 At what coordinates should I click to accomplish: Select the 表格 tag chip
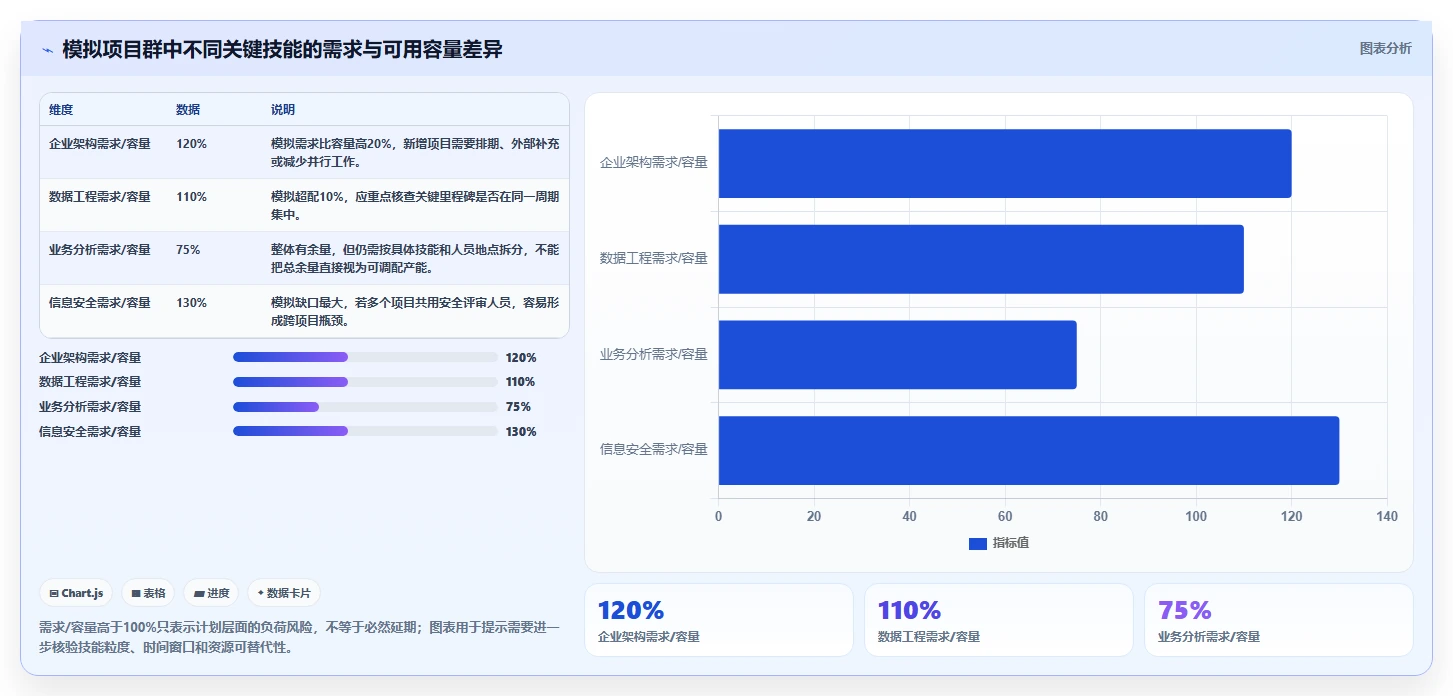pyautogui.click(x=148, y=593)
